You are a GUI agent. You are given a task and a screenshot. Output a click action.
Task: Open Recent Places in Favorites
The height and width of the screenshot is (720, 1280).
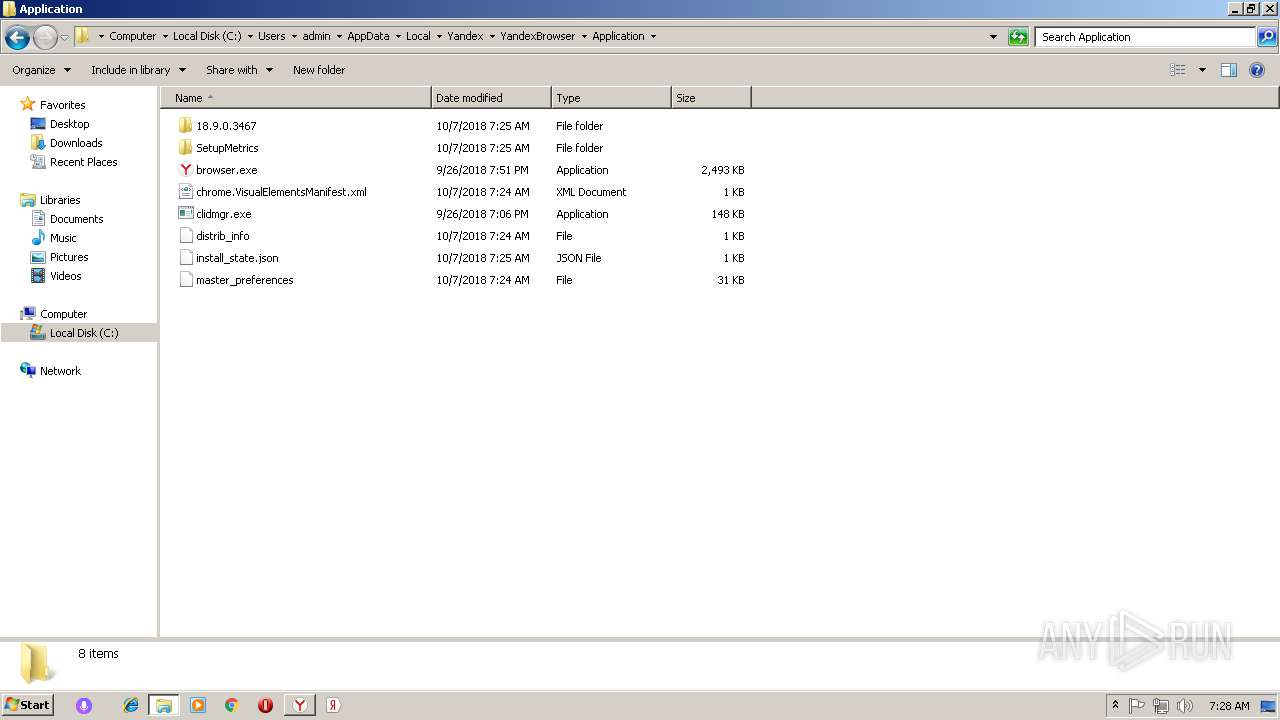pyautogui.click(x=83, y=162)
